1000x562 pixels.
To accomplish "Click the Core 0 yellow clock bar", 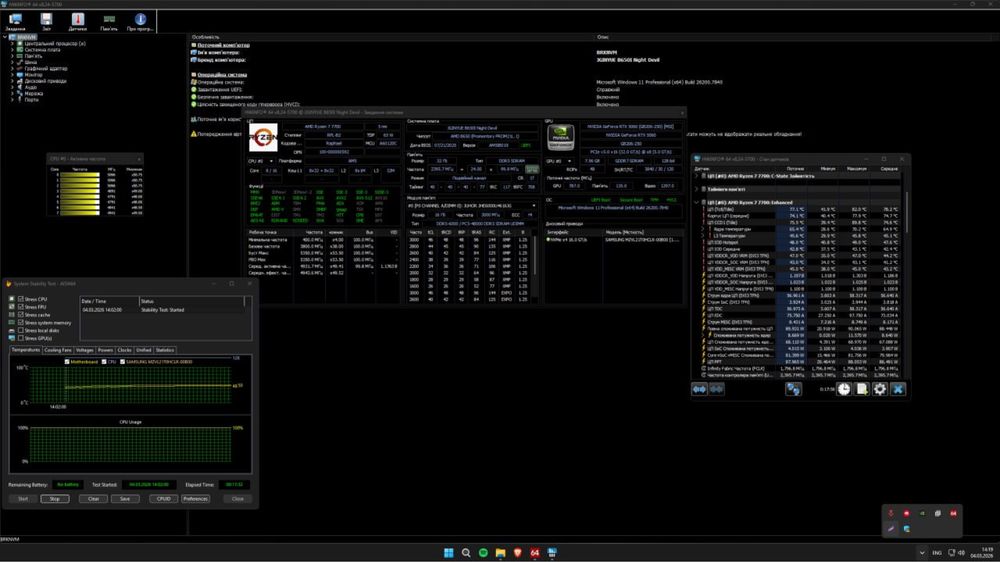I will pos(80,174).
